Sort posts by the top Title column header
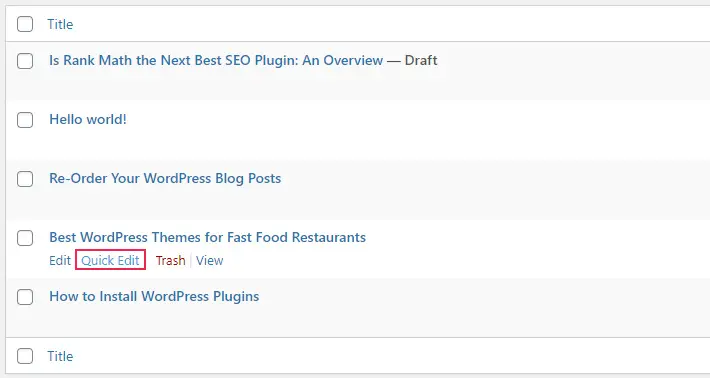This screenshot has height=378, width=710. (x=60, y=24)
